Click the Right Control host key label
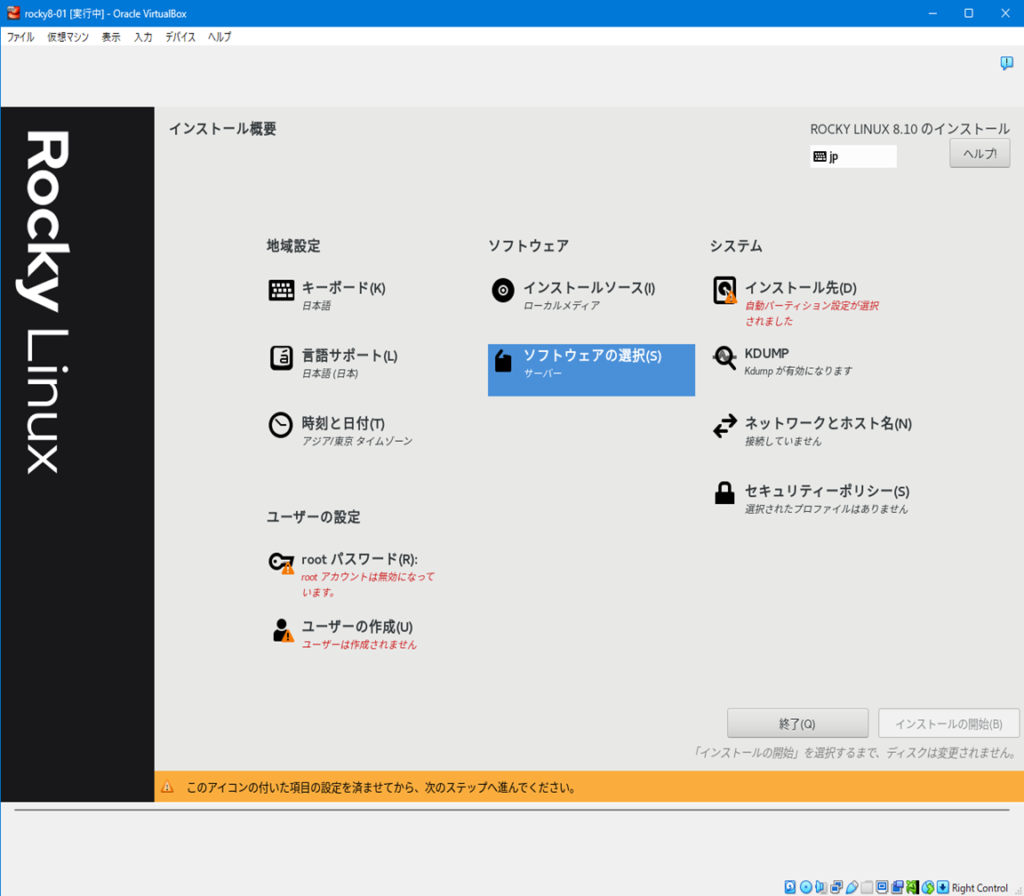 click(x=980, y=888)
